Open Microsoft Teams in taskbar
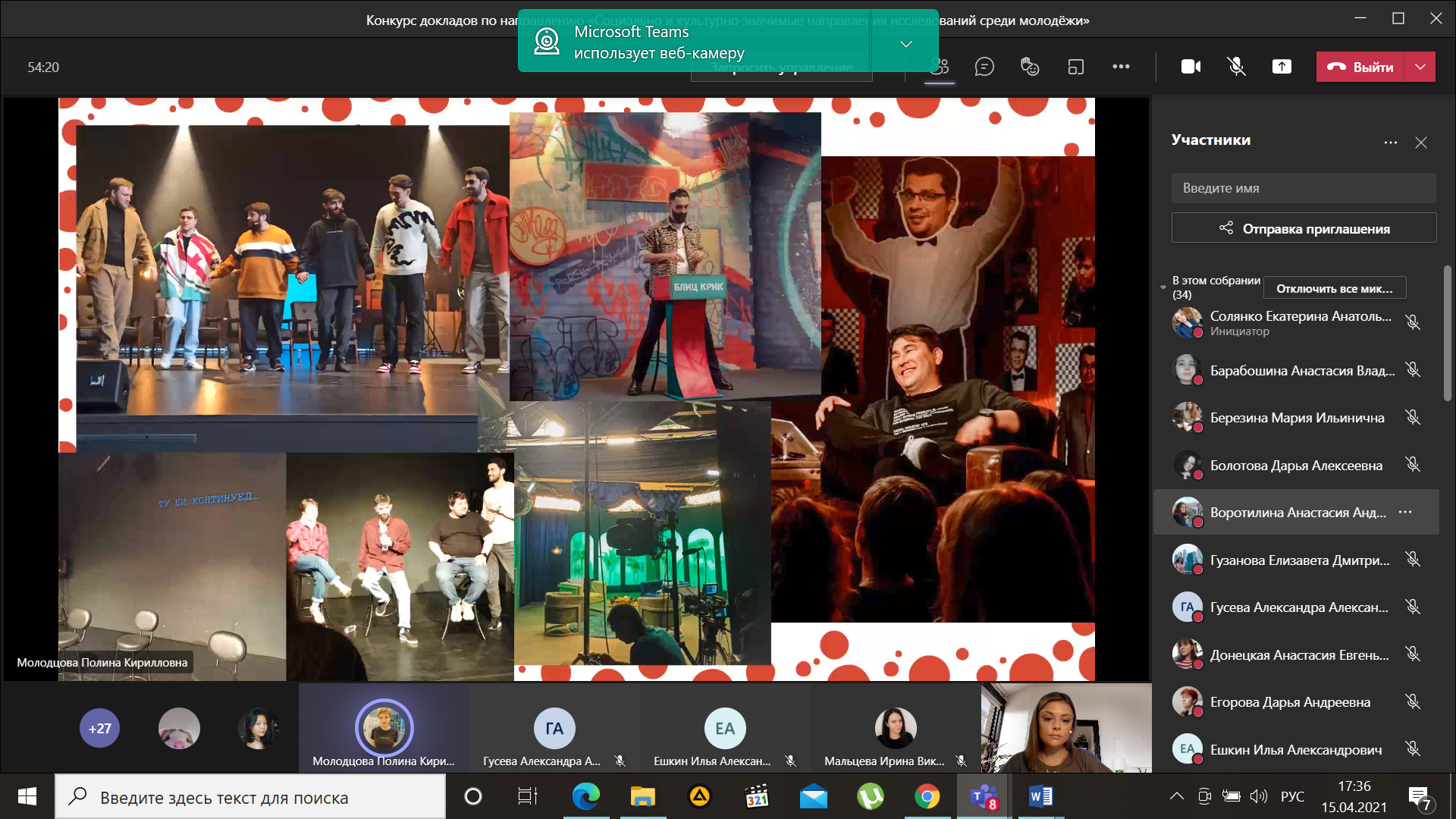The height and width of the screenshot is (819, 1456). click(984, 797)
